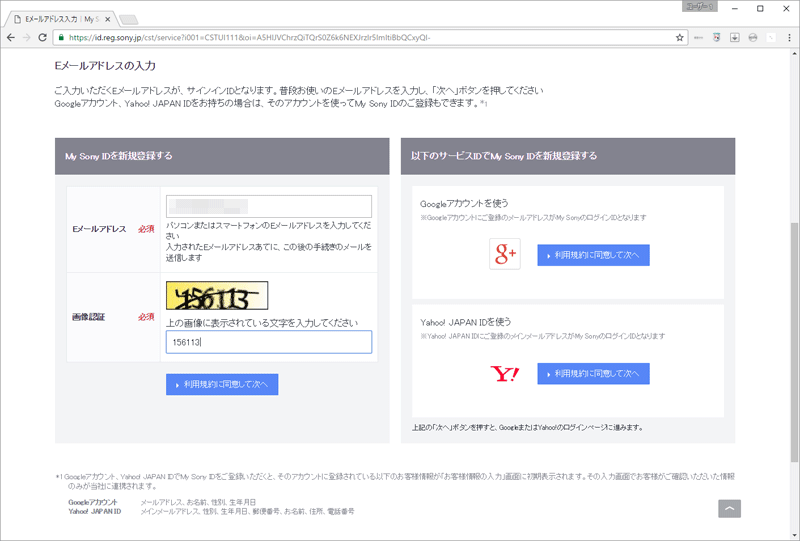This screenshot has height=541, width=800.
Task: Click the round globe extension icon
Action: click(x=753, y=37)
